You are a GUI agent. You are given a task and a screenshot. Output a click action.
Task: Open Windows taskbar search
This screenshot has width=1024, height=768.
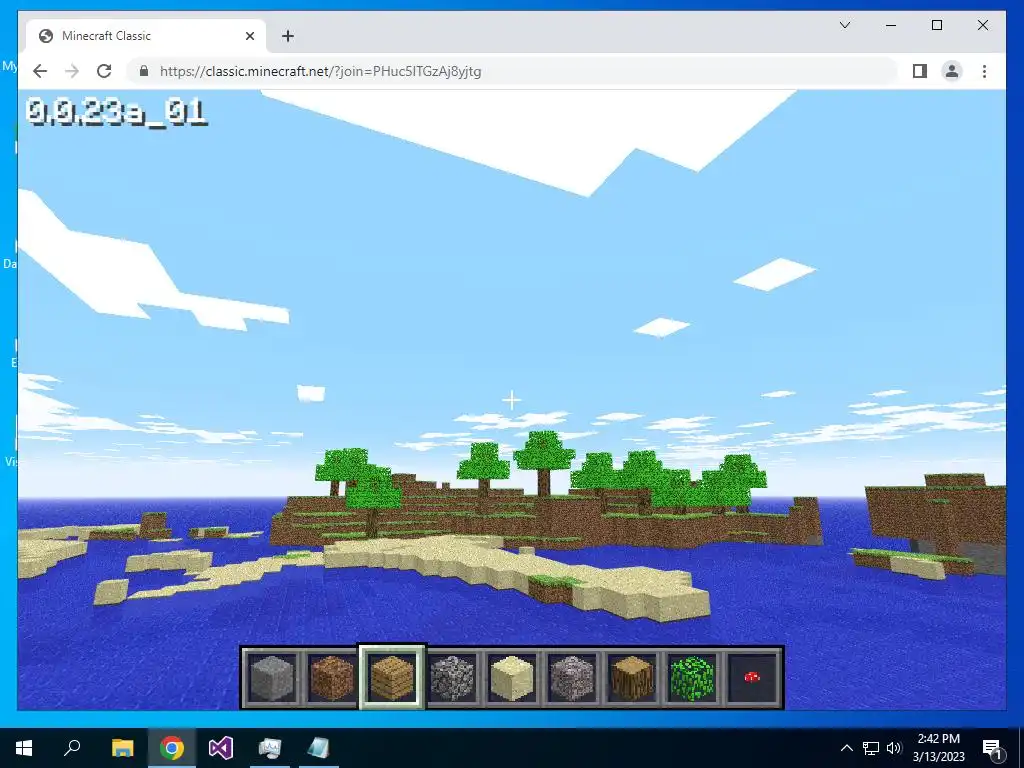72,748
